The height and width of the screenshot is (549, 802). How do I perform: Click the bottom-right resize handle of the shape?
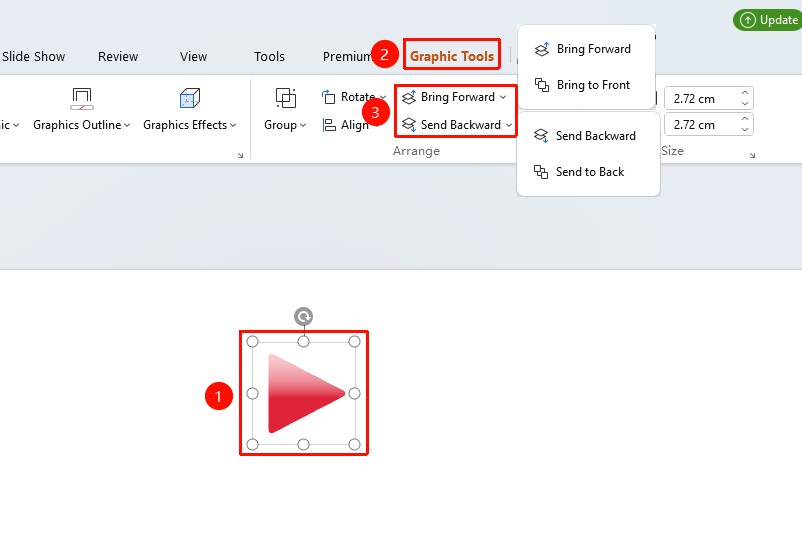[x=354, y=445]
